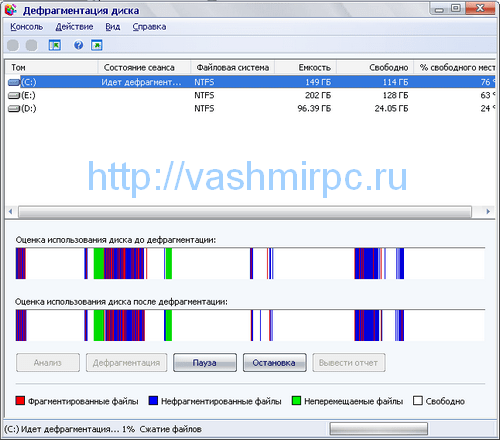The width and height of the screenshot is (500, 440).
Task: Select the C: drive icon row
Action: tap(250, 82)
